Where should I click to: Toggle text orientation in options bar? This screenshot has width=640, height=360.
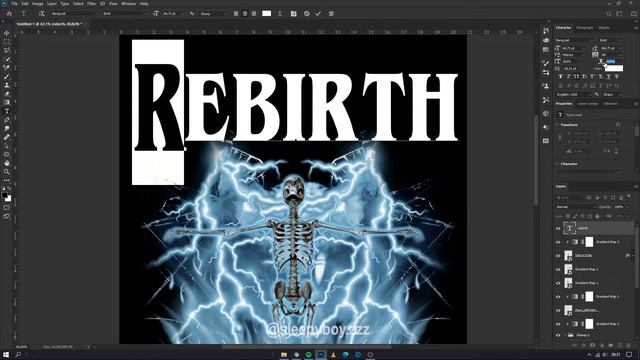41,13
